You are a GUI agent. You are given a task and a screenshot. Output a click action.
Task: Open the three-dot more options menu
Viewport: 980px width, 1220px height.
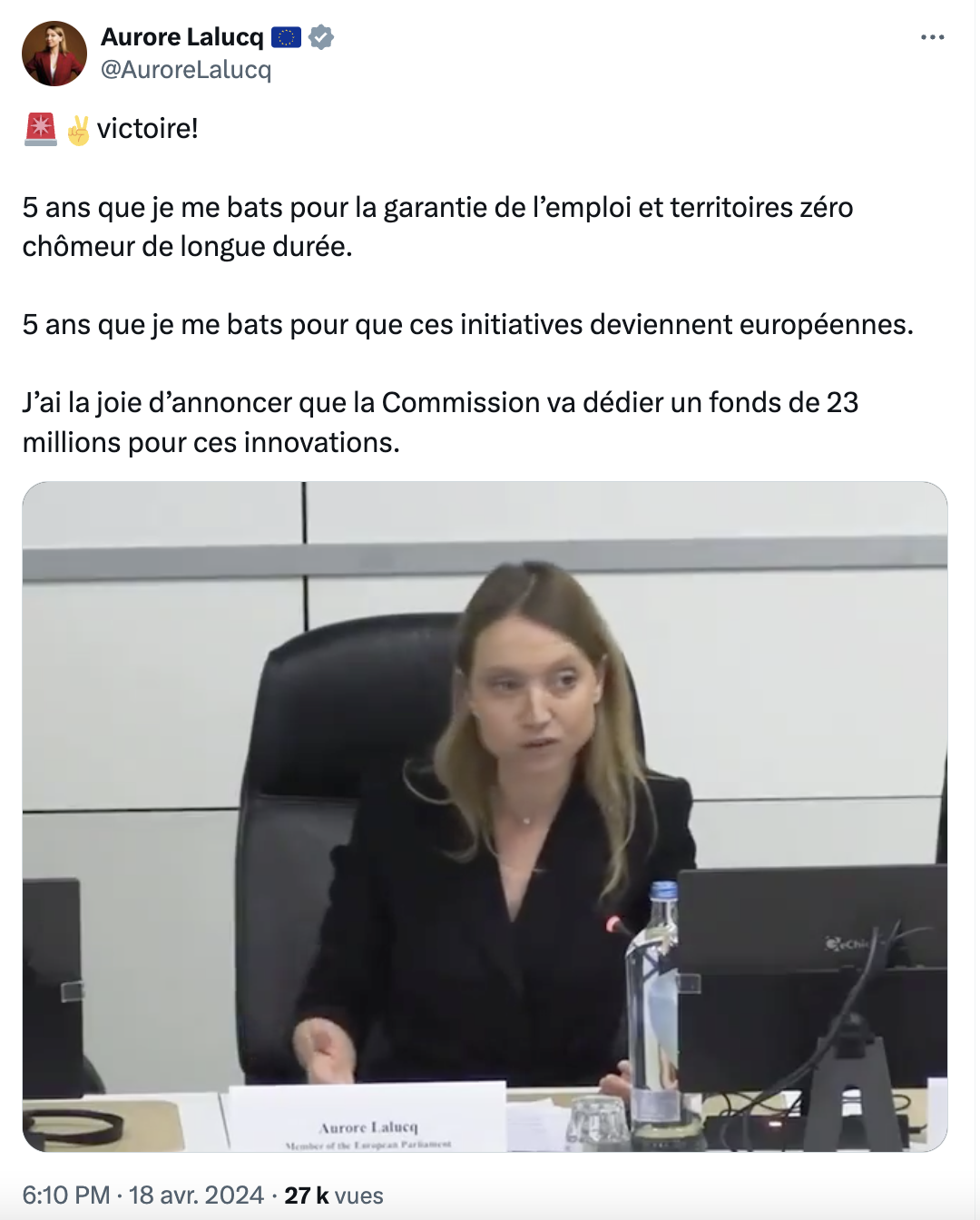tap(932, 37)
